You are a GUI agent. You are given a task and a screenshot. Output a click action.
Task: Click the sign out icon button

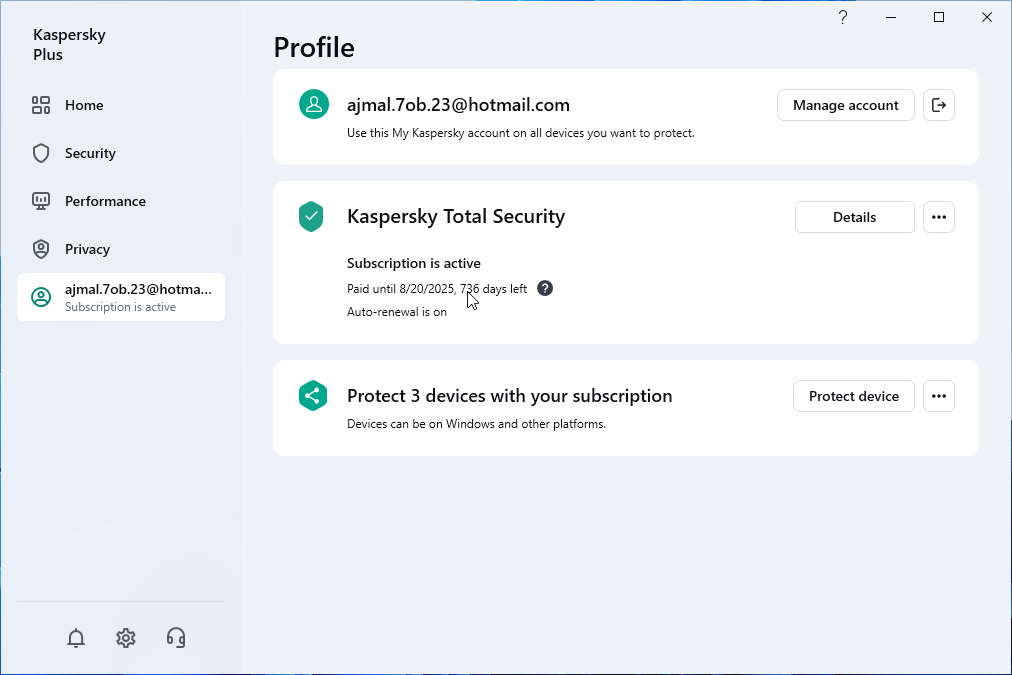[x=938, y=105]
